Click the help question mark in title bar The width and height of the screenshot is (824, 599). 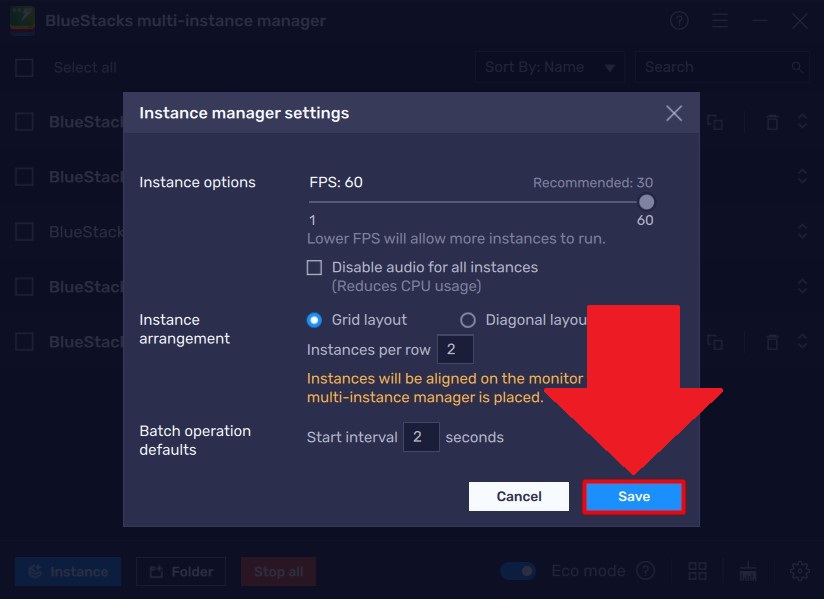coord(679,20)
